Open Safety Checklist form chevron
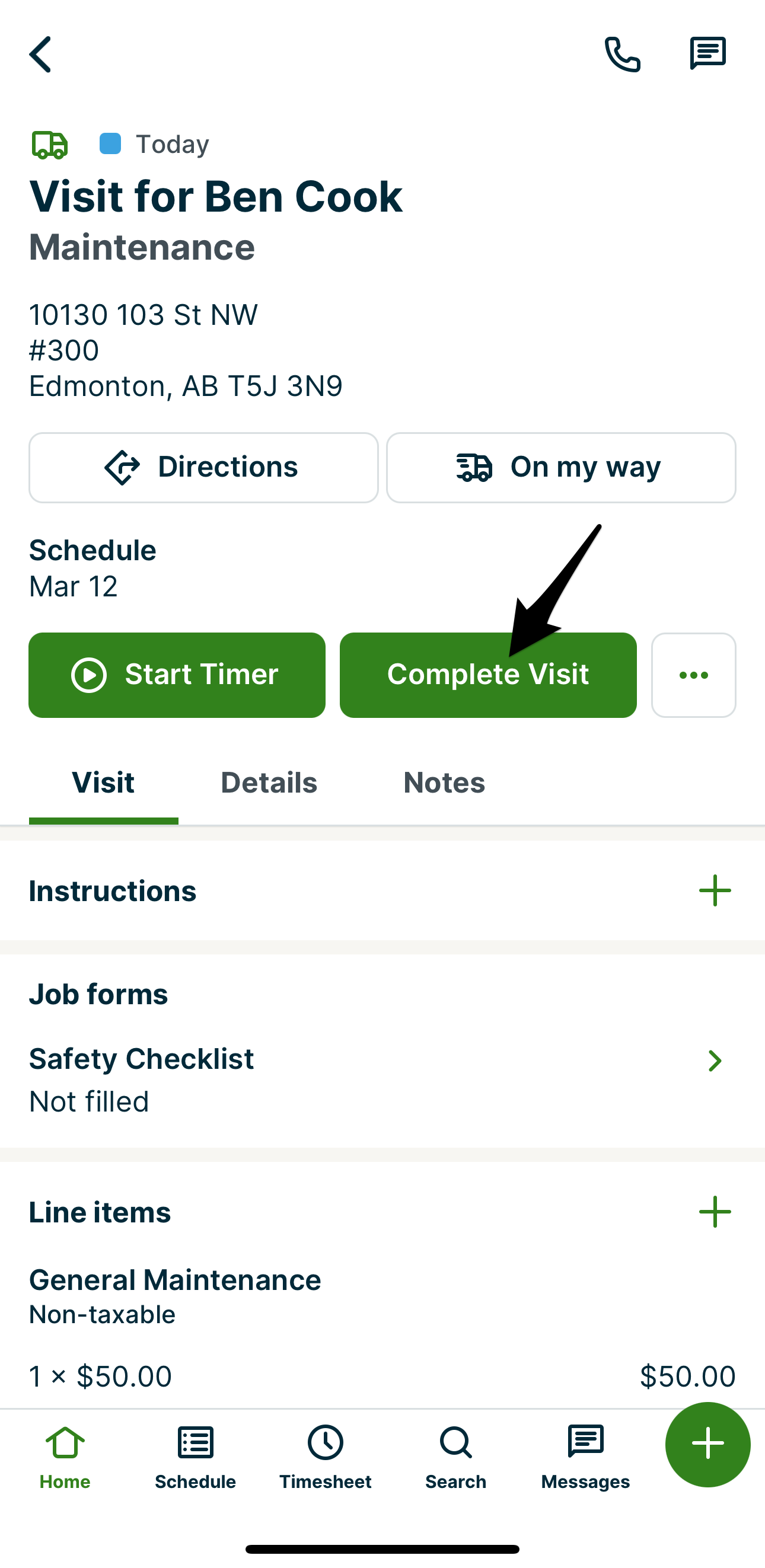765x1568 pixels. tap(715, 1061)
